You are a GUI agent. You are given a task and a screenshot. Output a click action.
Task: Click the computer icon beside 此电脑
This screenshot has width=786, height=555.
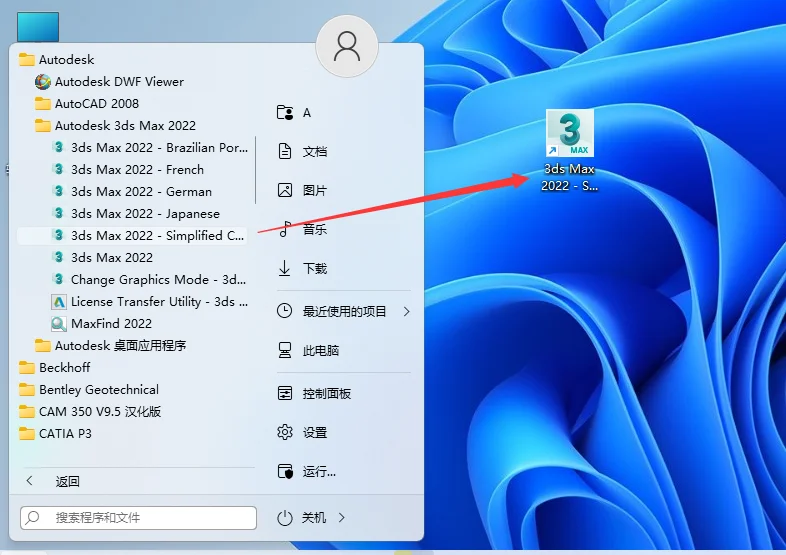point(285,350)
